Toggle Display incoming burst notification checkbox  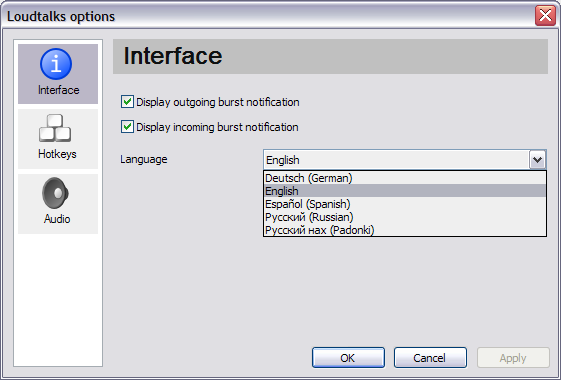pos(127,127)
